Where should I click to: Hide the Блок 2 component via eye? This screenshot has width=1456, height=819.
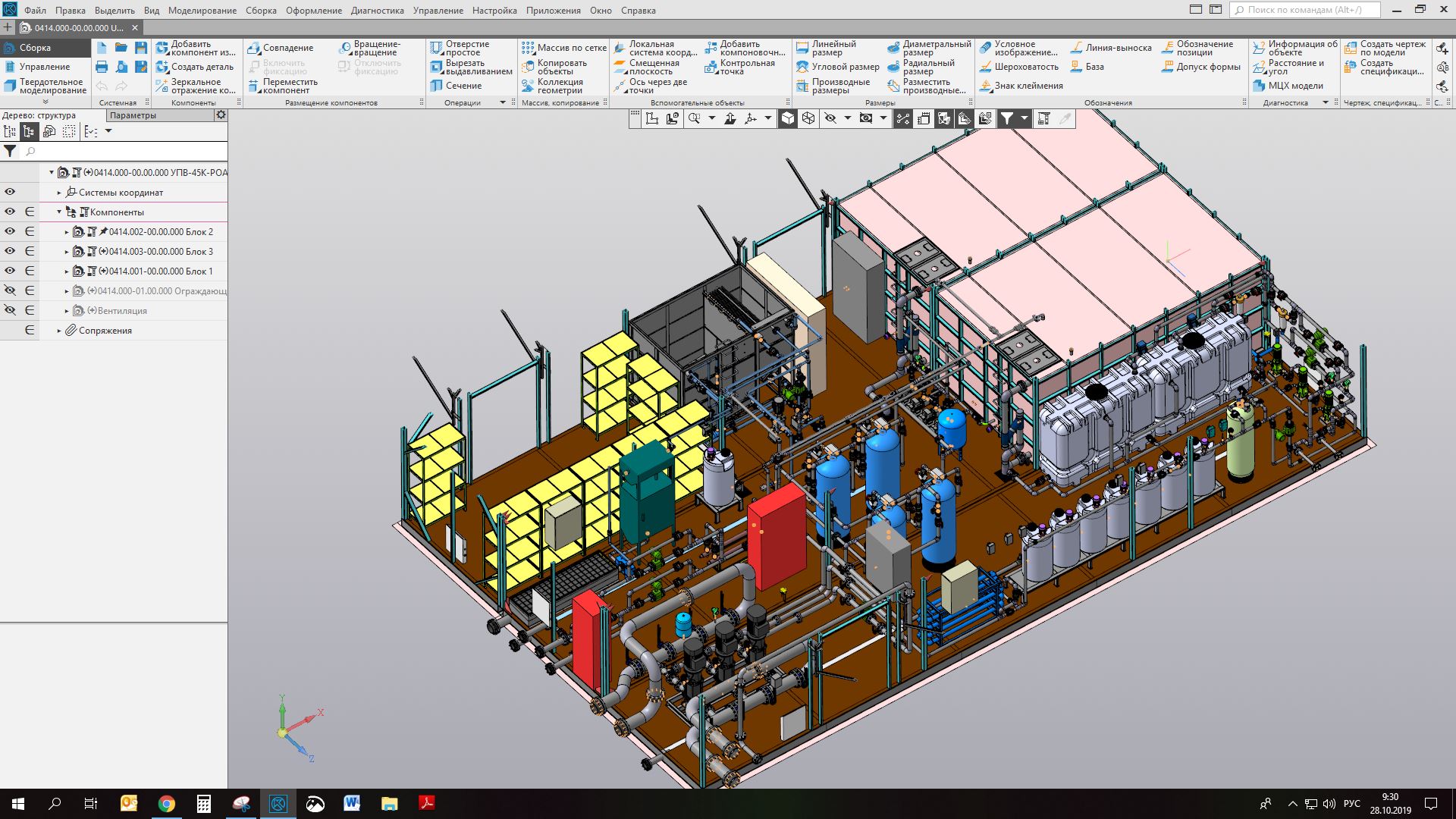[10, 231]
